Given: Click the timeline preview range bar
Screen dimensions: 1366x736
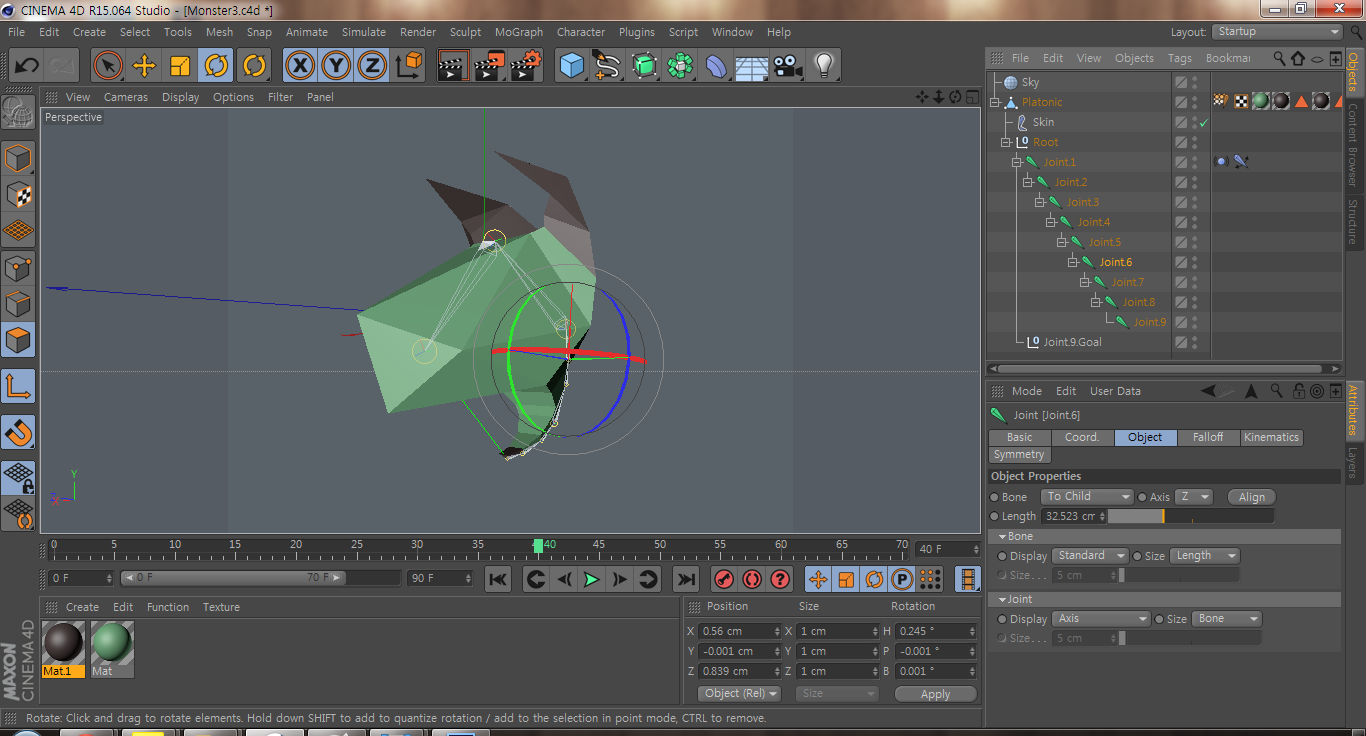Looking at the screenshot, I should click(233, 578).
